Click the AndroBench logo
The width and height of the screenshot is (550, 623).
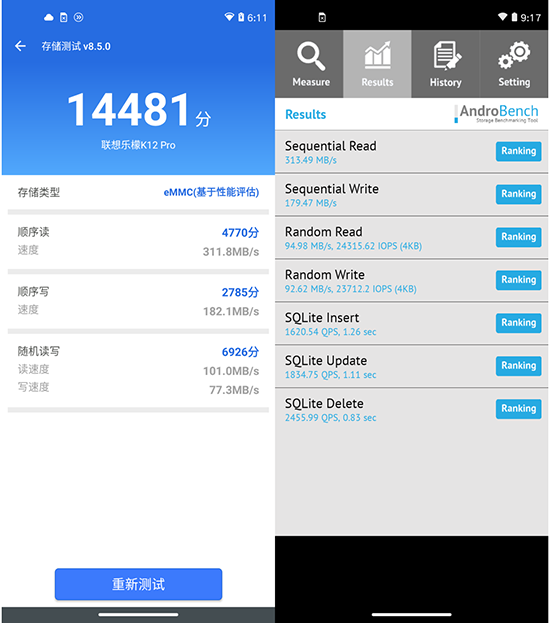click(496, 114)
